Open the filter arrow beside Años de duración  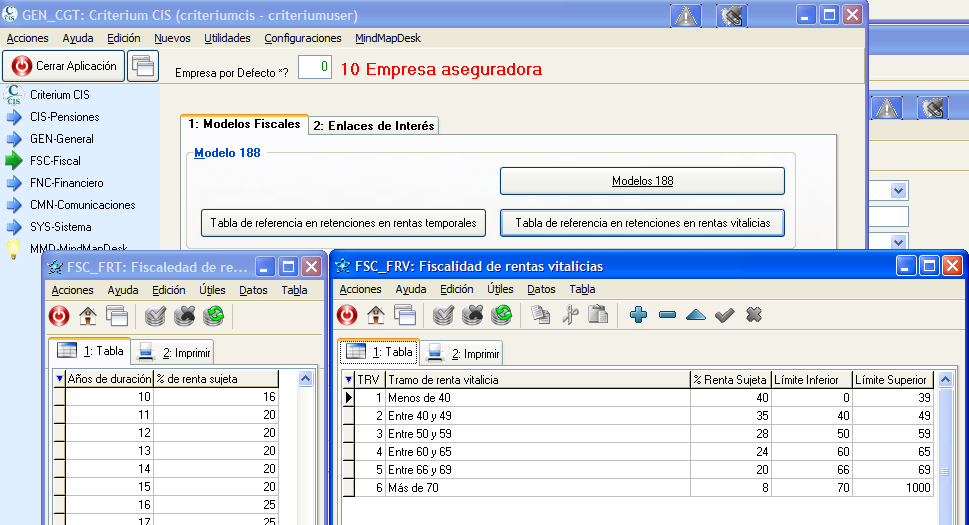(x=59, y=379)
